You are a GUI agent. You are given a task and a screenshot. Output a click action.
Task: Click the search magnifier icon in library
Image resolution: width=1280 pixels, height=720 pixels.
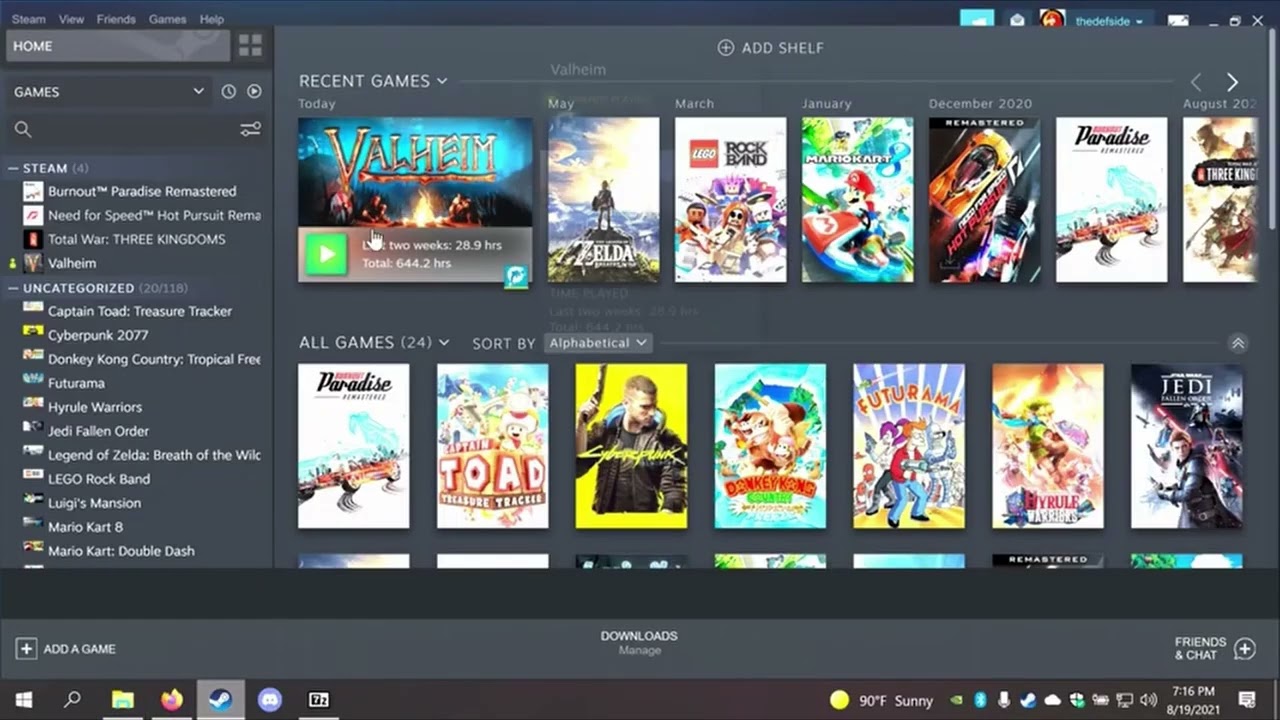[x=23, y=129]
